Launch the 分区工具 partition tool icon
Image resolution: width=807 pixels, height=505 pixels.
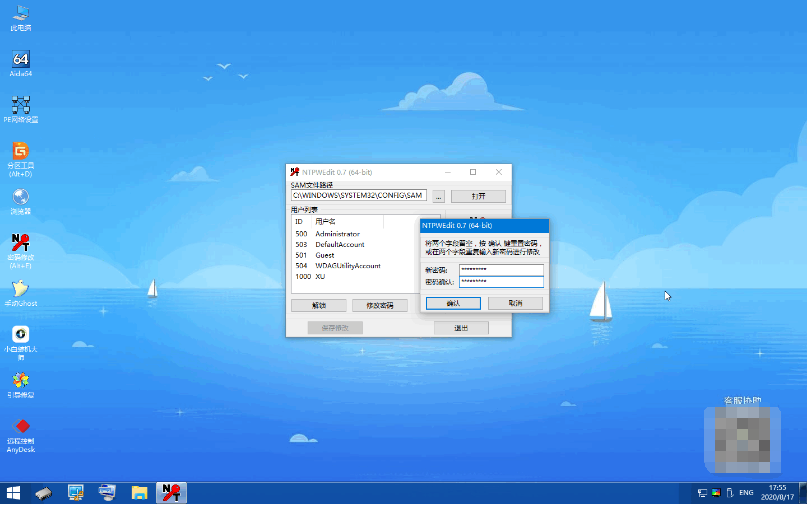coord(20,152)
